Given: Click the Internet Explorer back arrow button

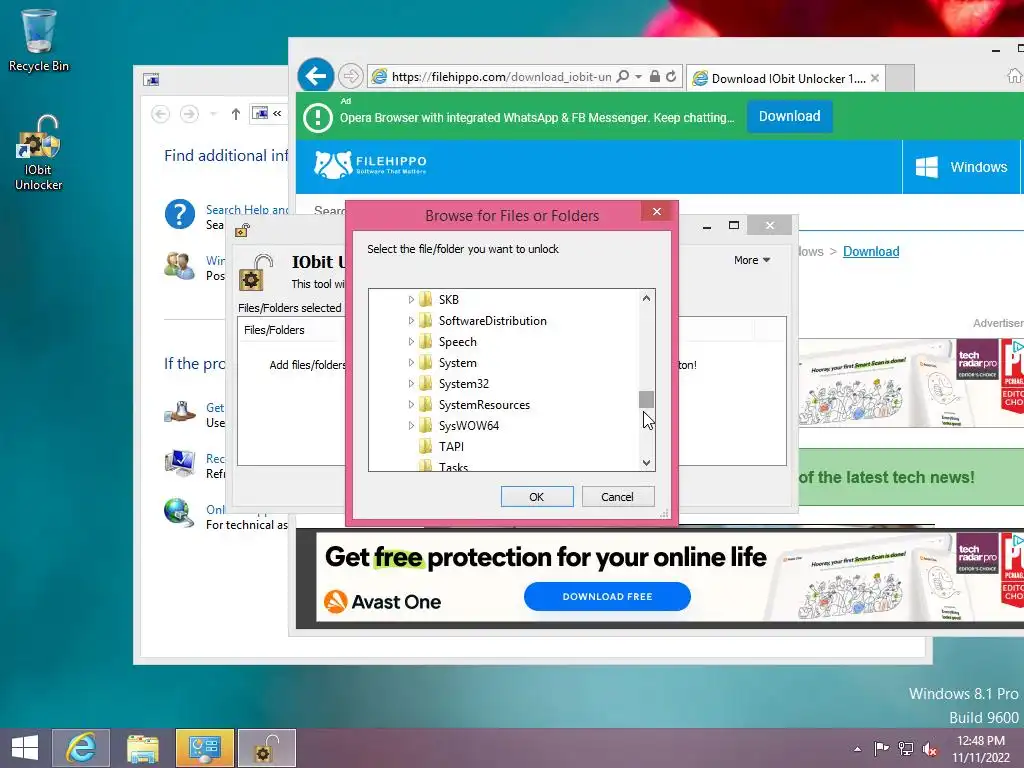Looking at the screenshot, I should pyautogui.click(x=316, y=76).
